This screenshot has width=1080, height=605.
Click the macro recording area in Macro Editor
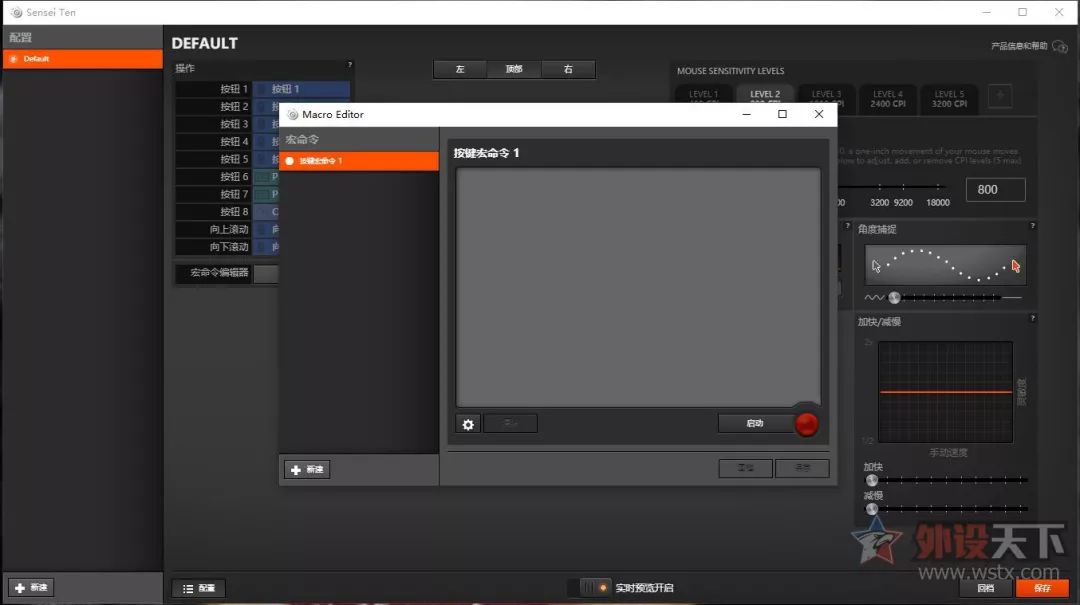pyautogui.click(x=638, y=287)
